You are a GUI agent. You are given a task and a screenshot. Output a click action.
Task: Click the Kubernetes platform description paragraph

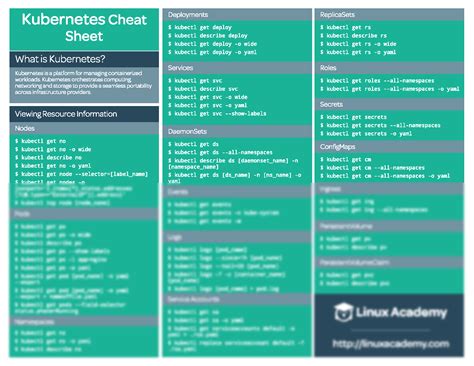pyautogui.click(x=83, y=83)
